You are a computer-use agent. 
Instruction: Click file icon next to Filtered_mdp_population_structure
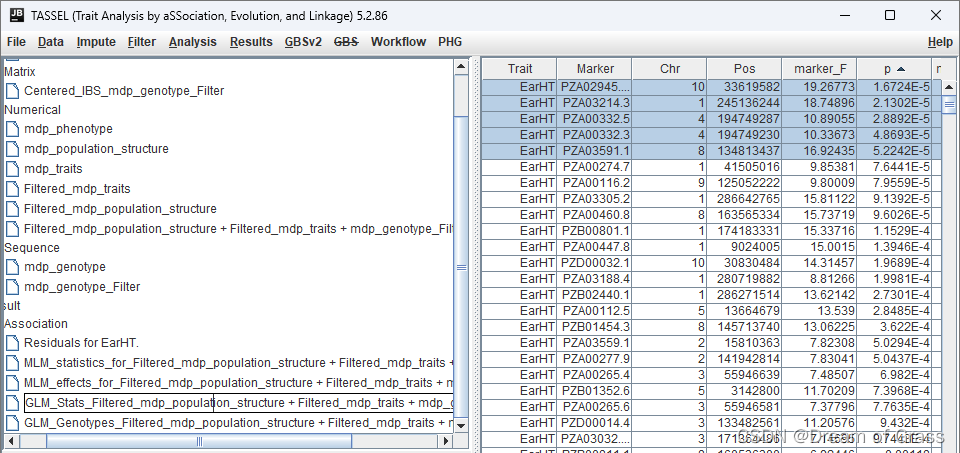pyautogui.click(x=12, y=209)
